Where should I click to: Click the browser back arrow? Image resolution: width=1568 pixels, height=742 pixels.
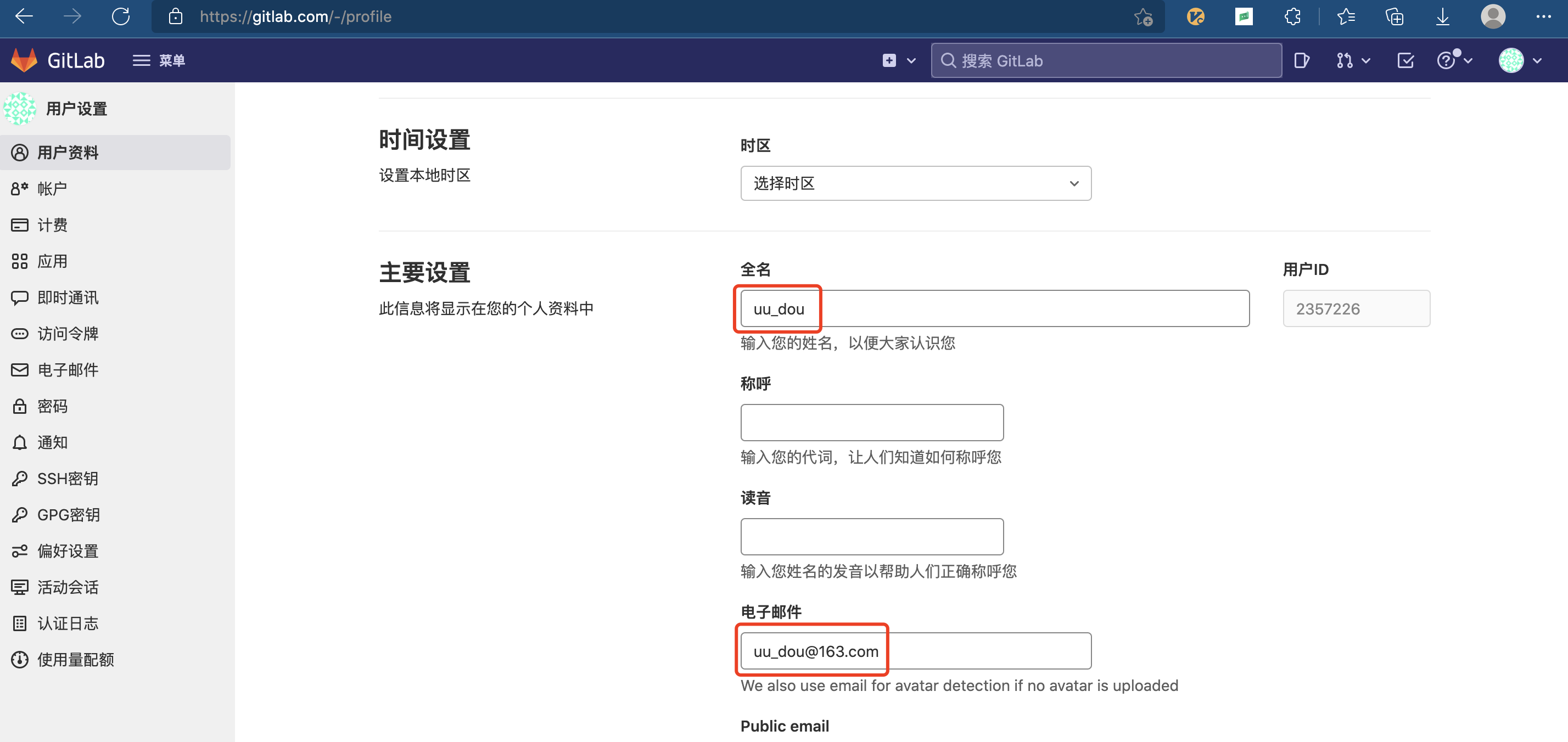pyautogui.click(x=23, y=16)
